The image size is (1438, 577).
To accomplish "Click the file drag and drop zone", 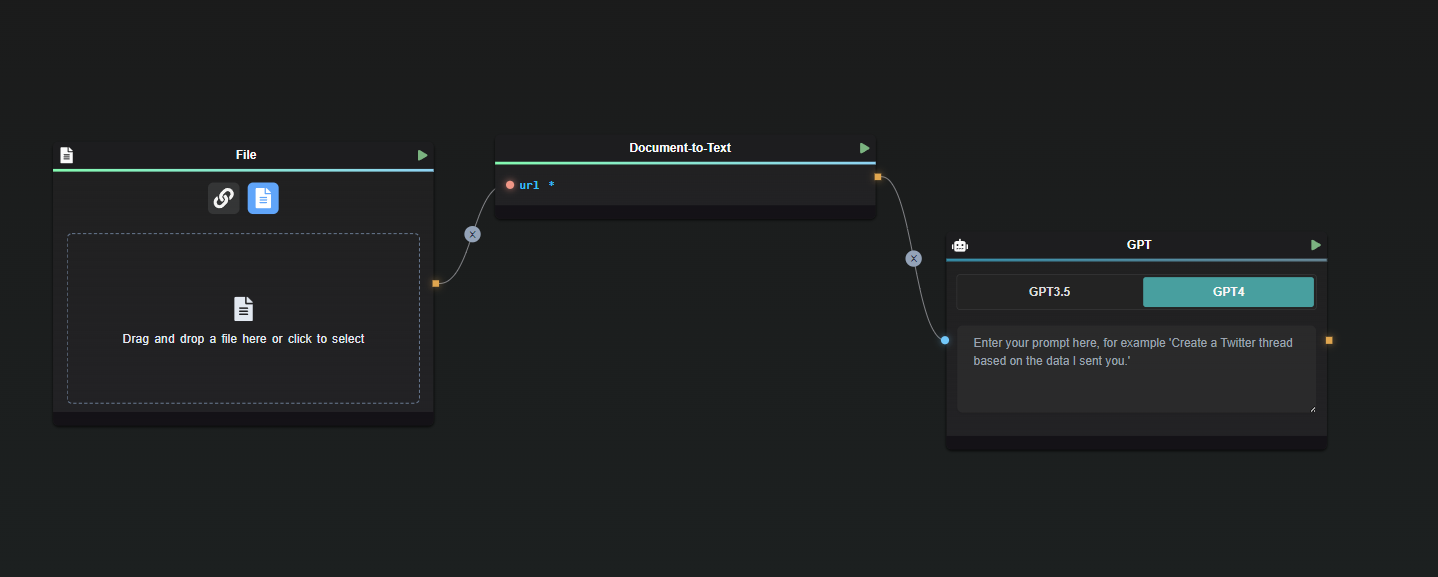I will pyautogui.click(x=243, y=318).
